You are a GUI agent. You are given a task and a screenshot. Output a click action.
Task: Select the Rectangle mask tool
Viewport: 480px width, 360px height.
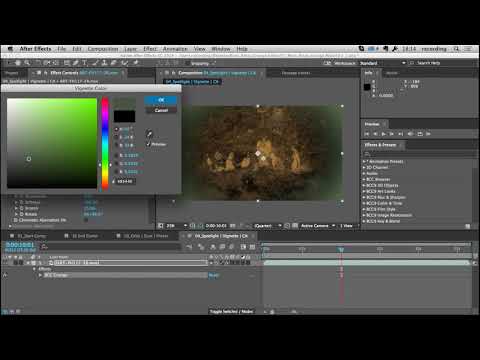(67, 63)
